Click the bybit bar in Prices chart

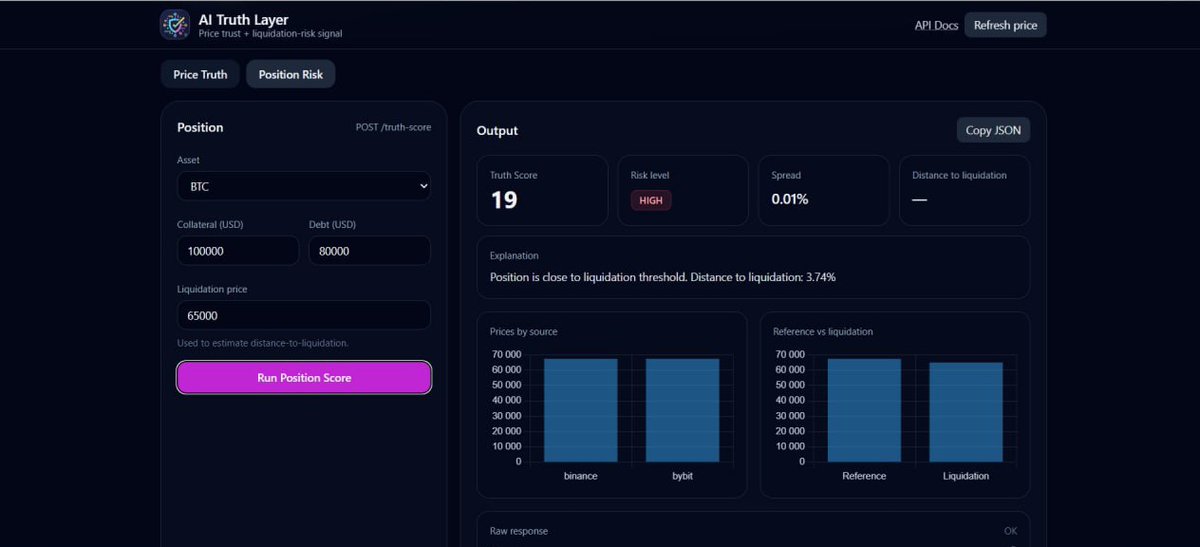click(x=682, y=410)
